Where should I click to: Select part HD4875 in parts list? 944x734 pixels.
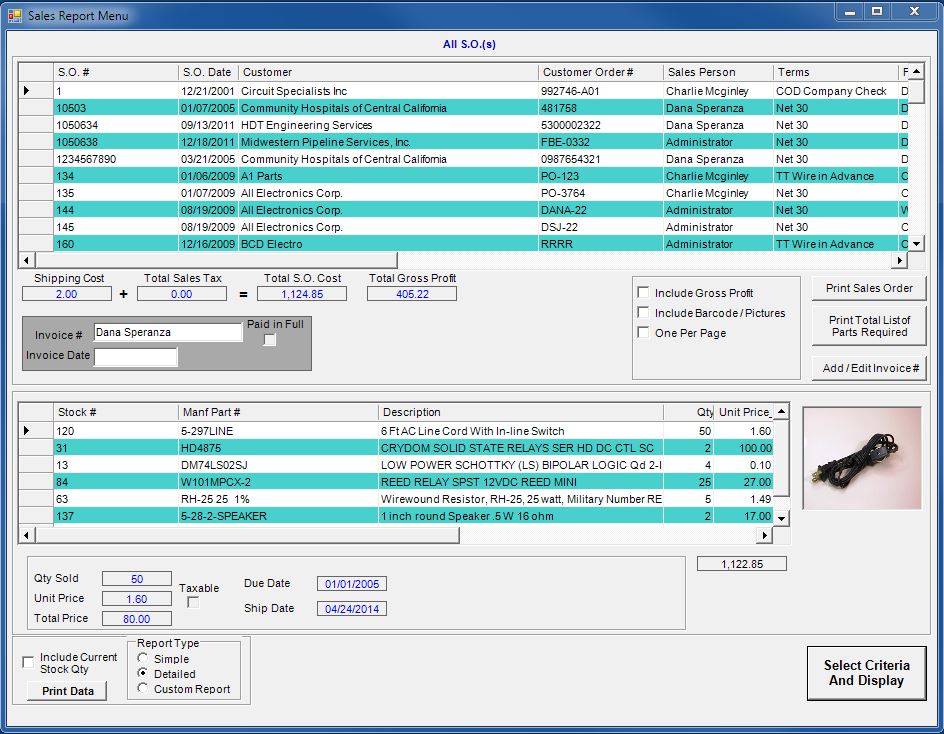point(278,448)
